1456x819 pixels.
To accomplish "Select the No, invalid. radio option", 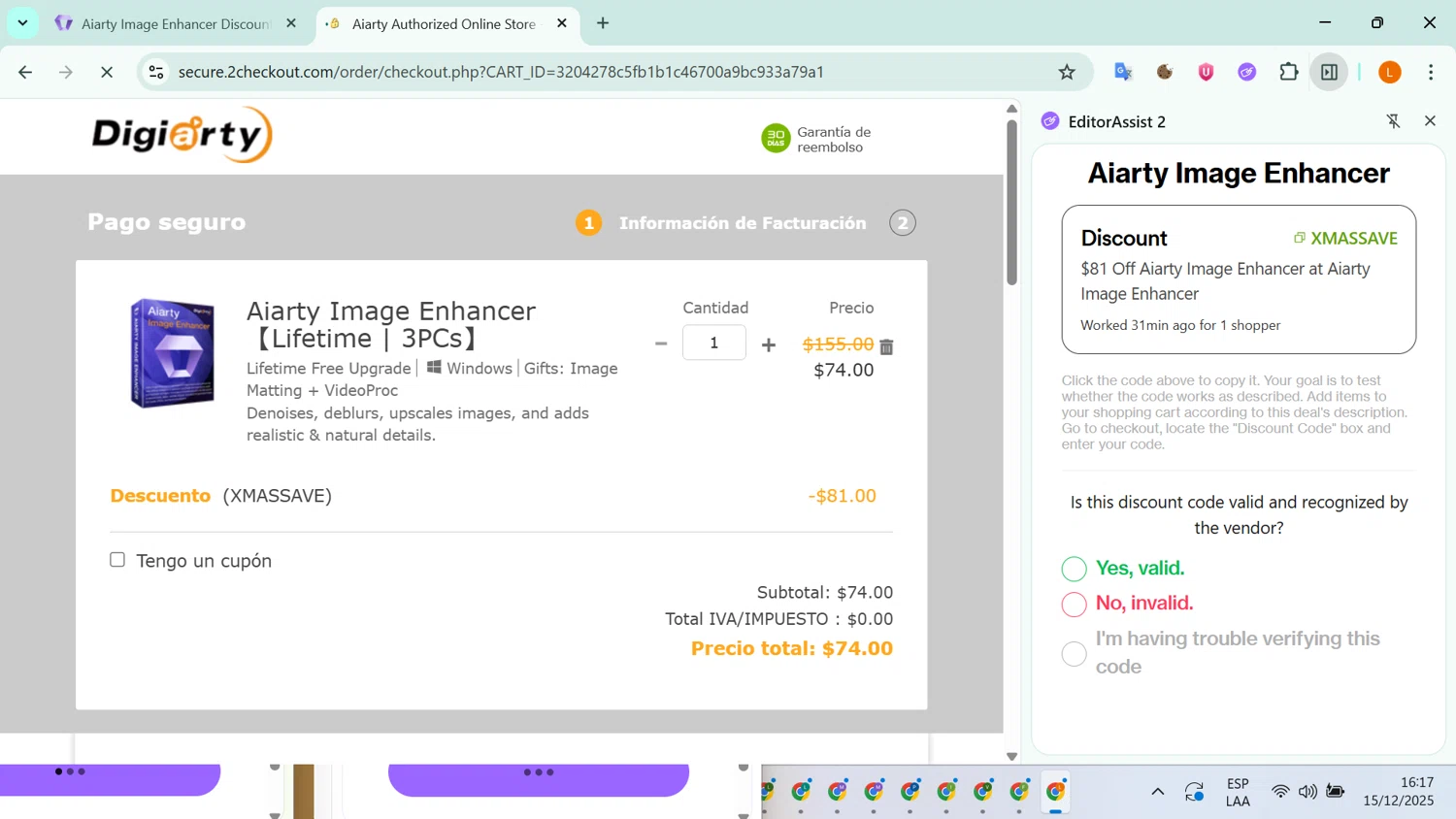I will tap(1074, 604).
